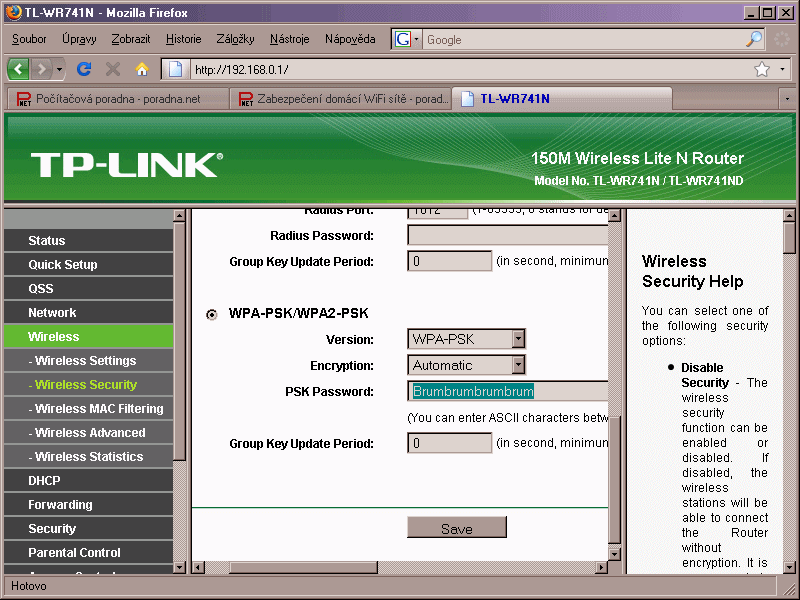Viewport: 800px width, 600px height.
Task: Reload the page with the refresh icon
Action: (x=84, y=68)
